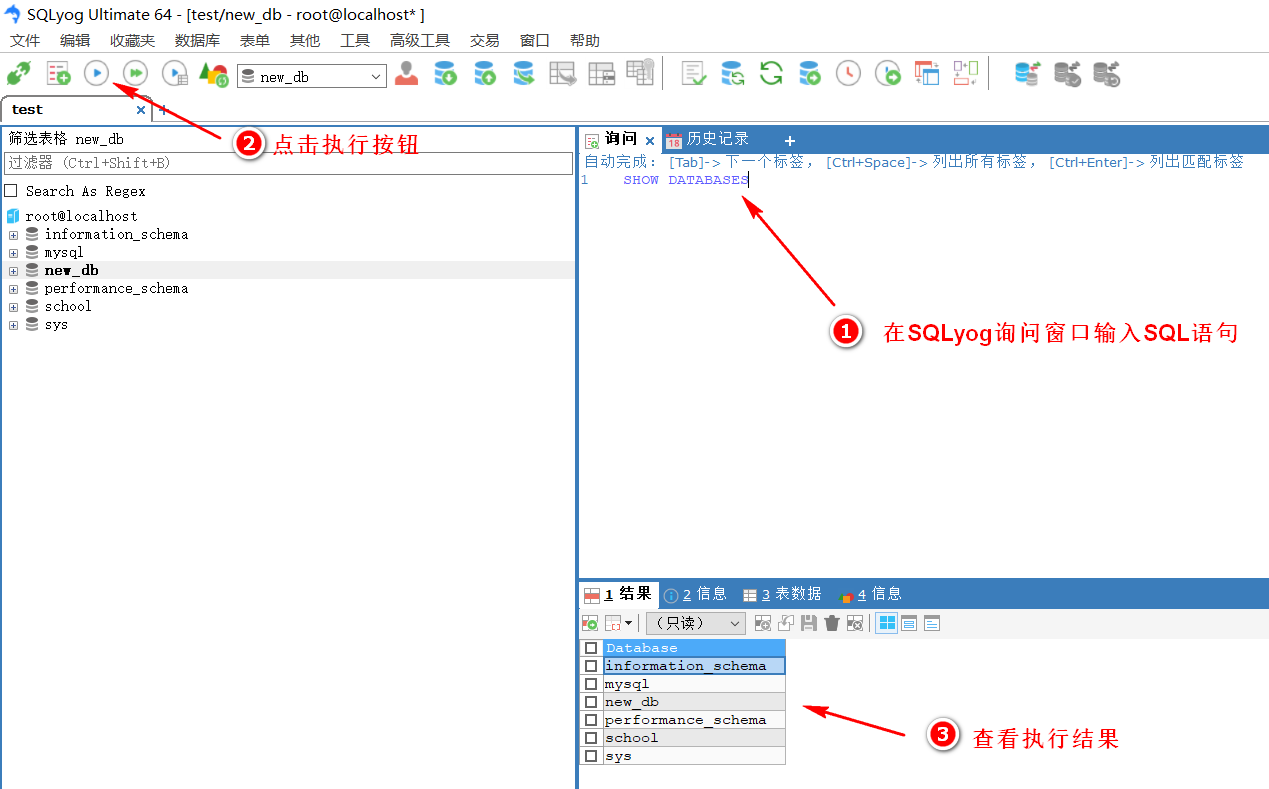Switch to the 2 信息 tab
Image resolution: width=1269 pixels, height=789 pixels.
(695, 594)
